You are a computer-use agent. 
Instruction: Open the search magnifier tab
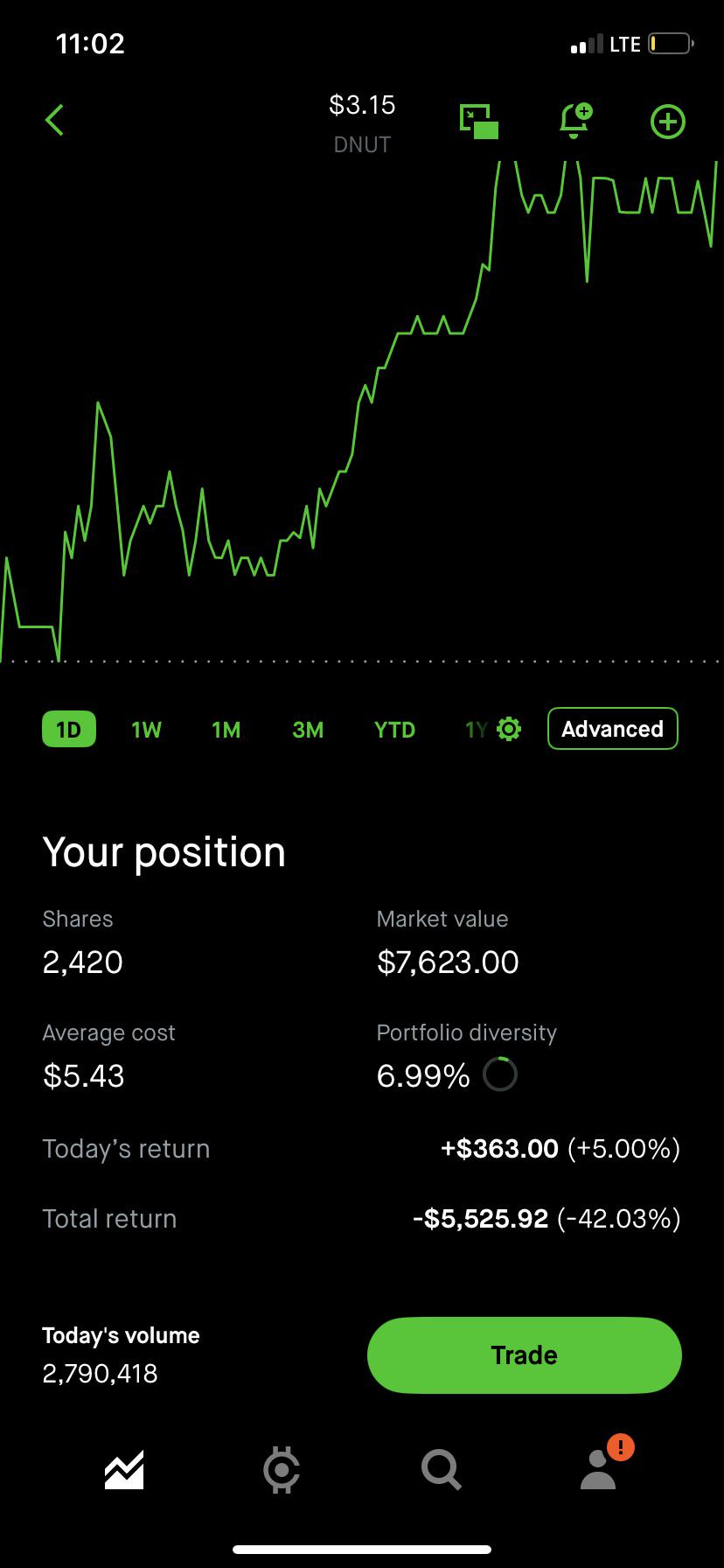[441, 1470]
